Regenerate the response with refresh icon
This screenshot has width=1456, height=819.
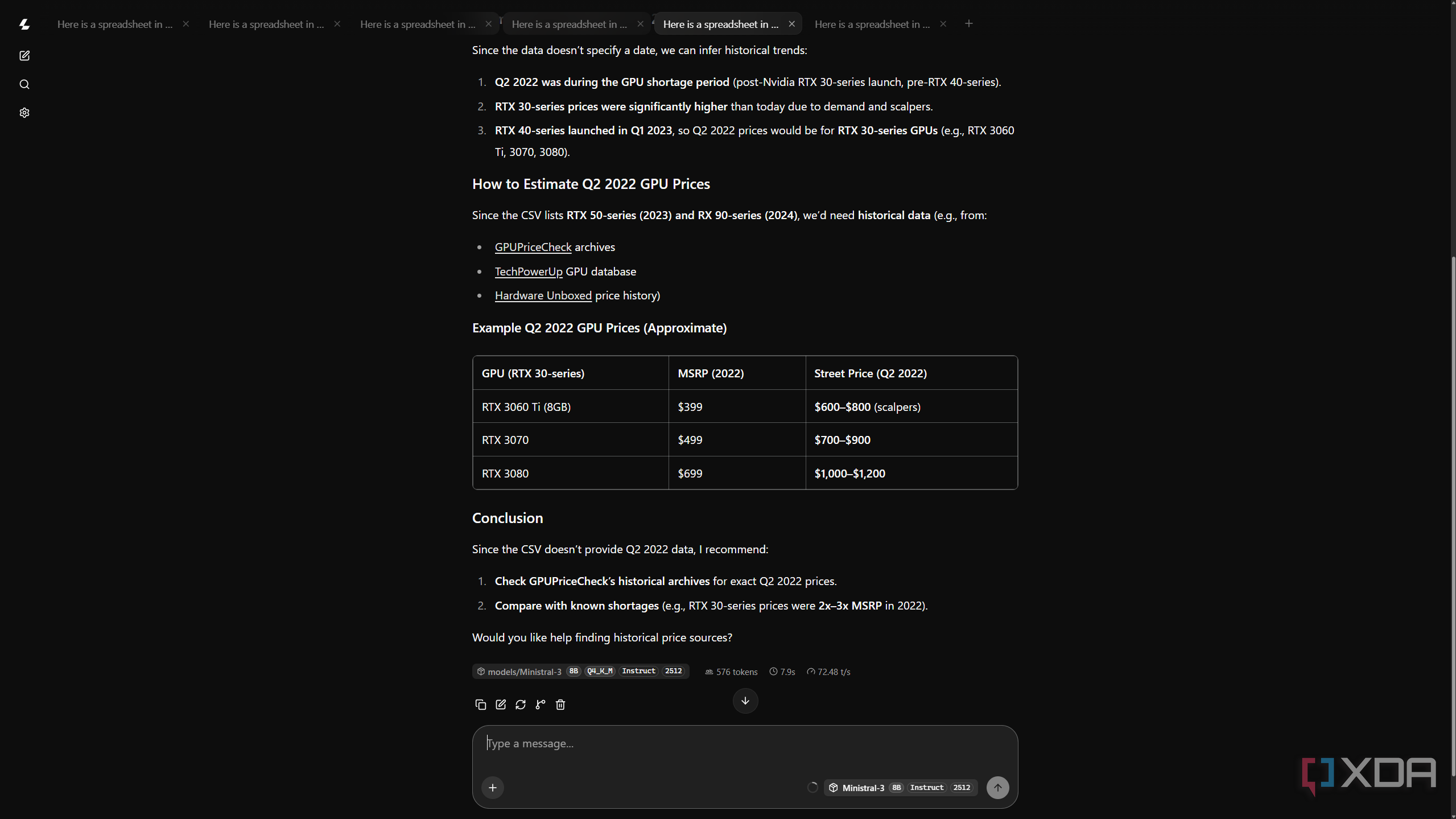(521, 705)
